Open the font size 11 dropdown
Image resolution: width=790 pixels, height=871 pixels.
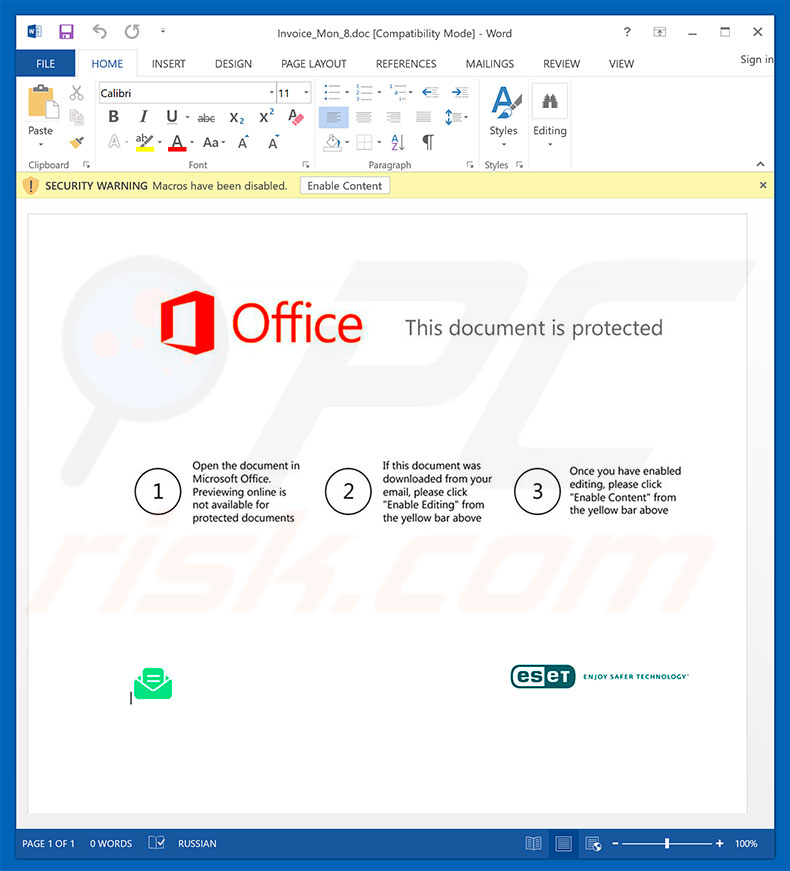(x=306, y=93)
